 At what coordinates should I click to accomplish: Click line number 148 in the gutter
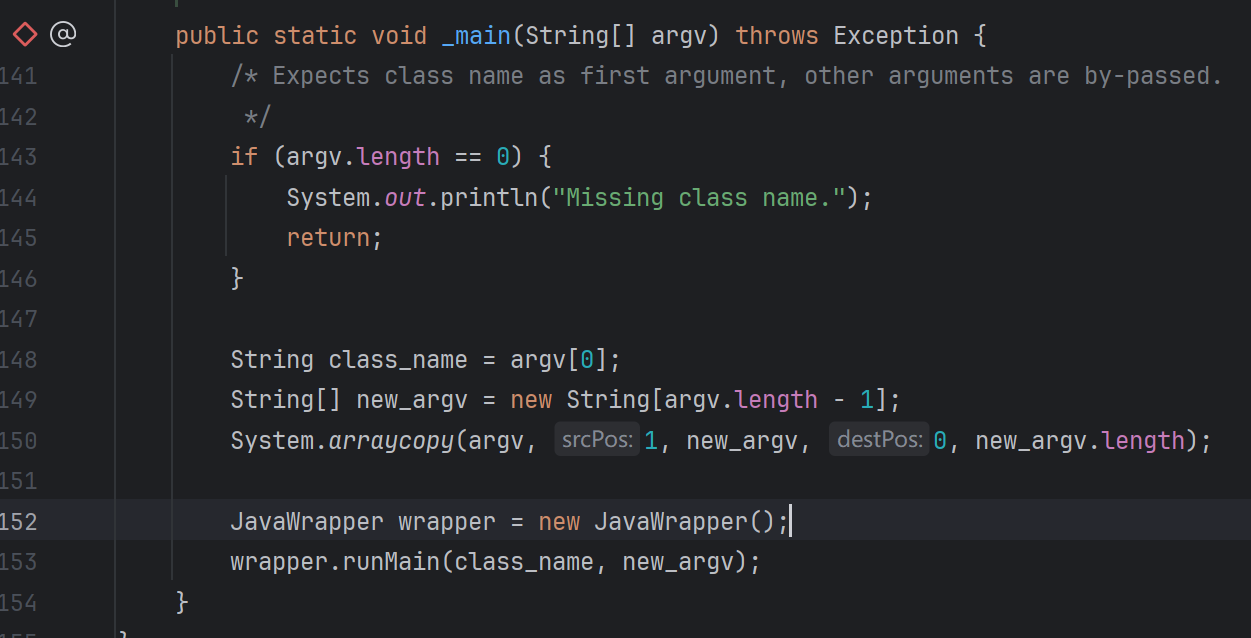point(19,360)
